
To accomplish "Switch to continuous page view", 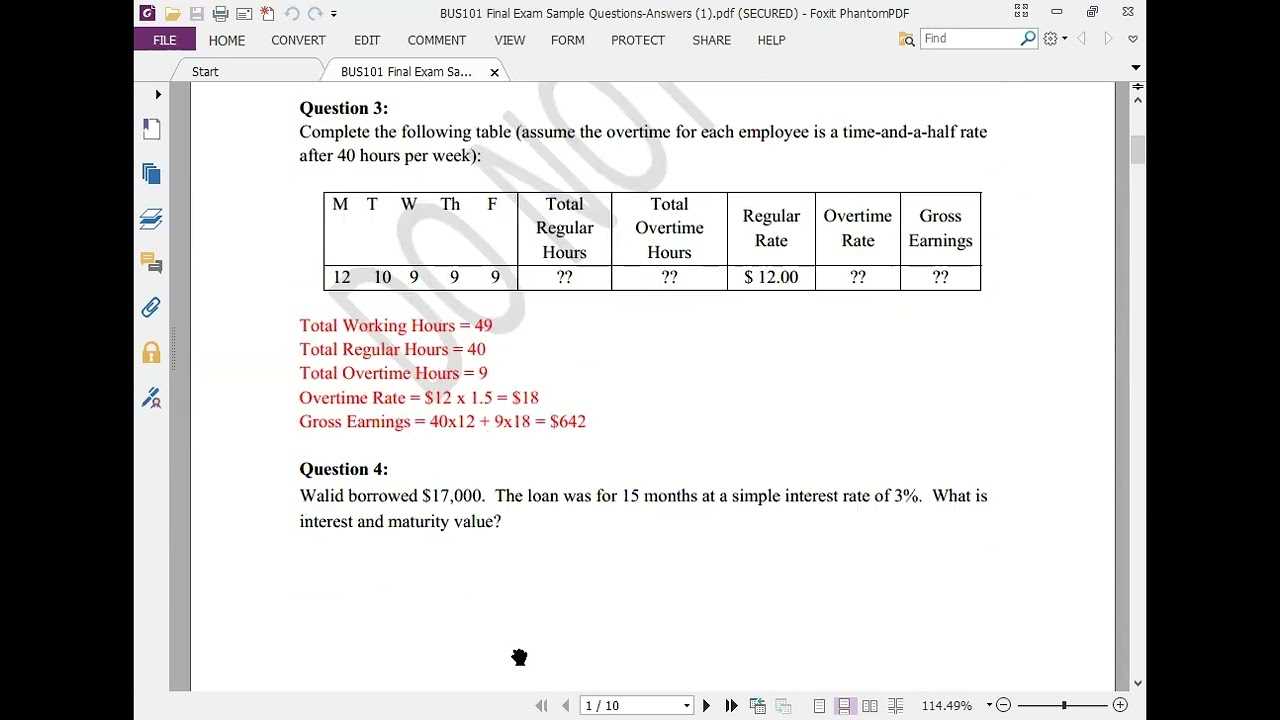I will click(844, 705).
